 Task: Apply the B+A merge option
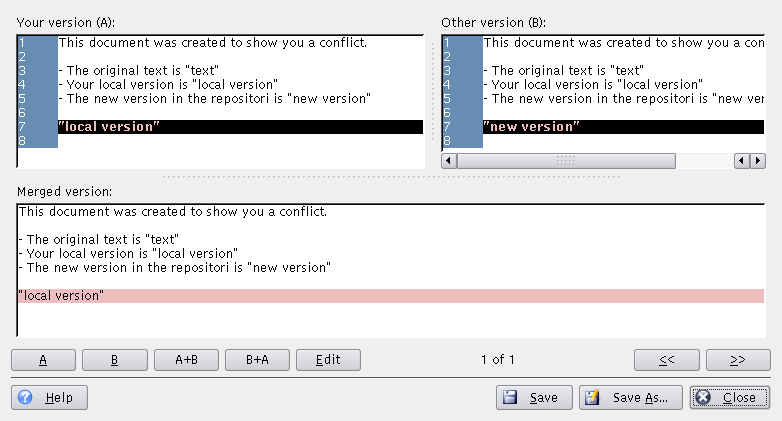[257, 360]
